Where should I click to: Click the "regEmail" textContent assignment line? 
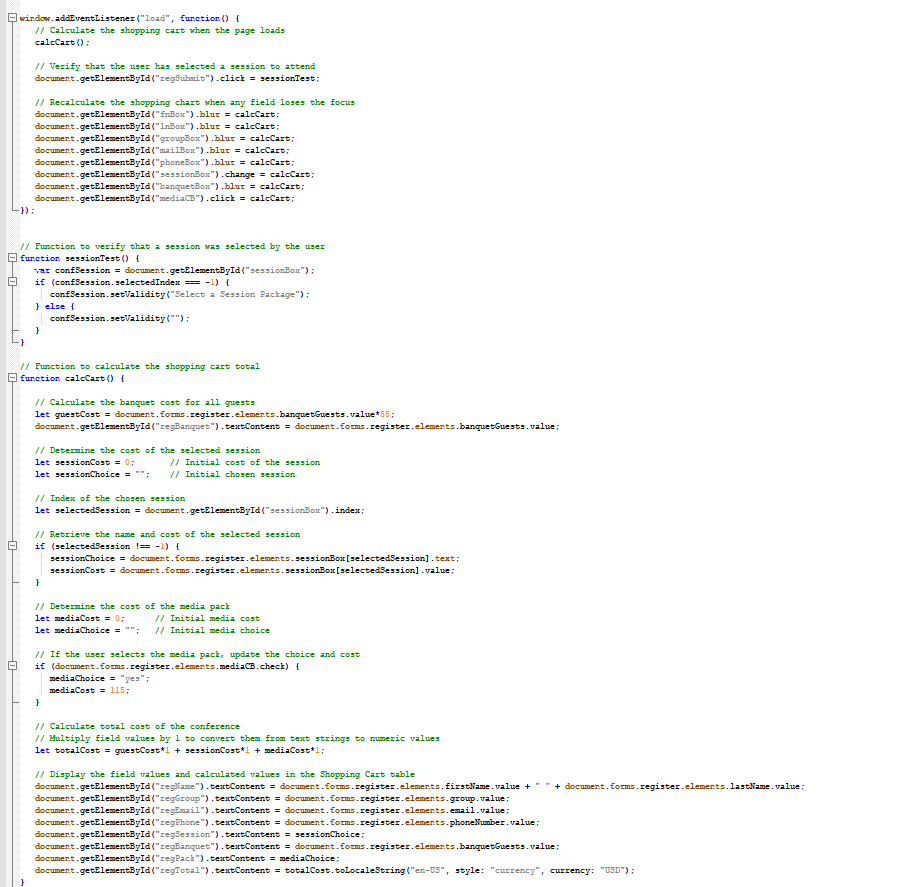pos(272,810)
